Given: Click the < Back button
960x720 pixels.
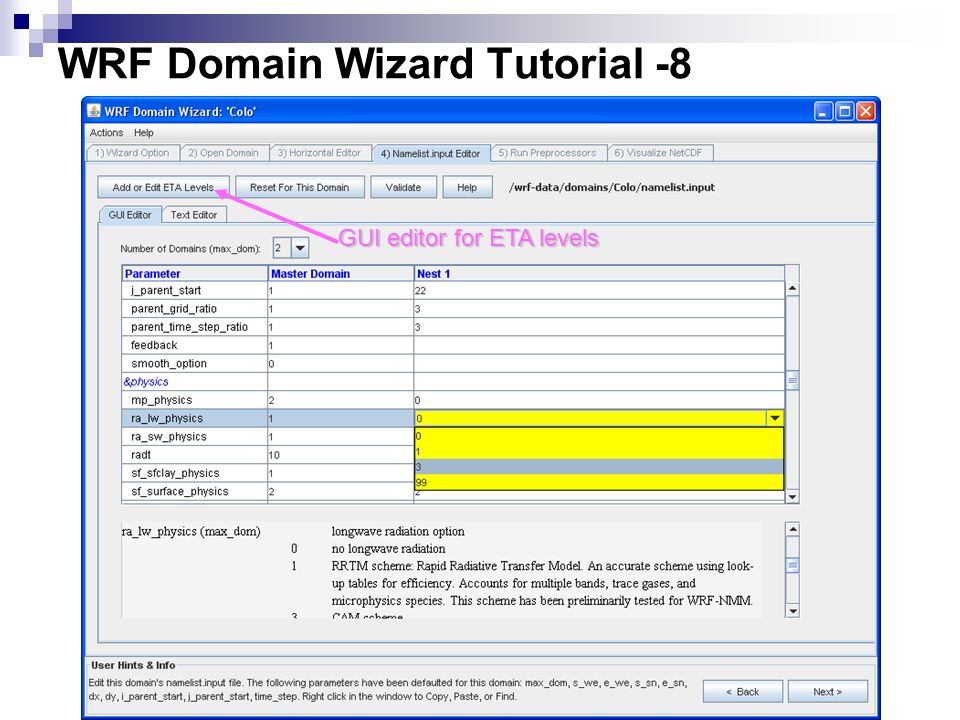Looking at the screenshot, I should 742,692.
